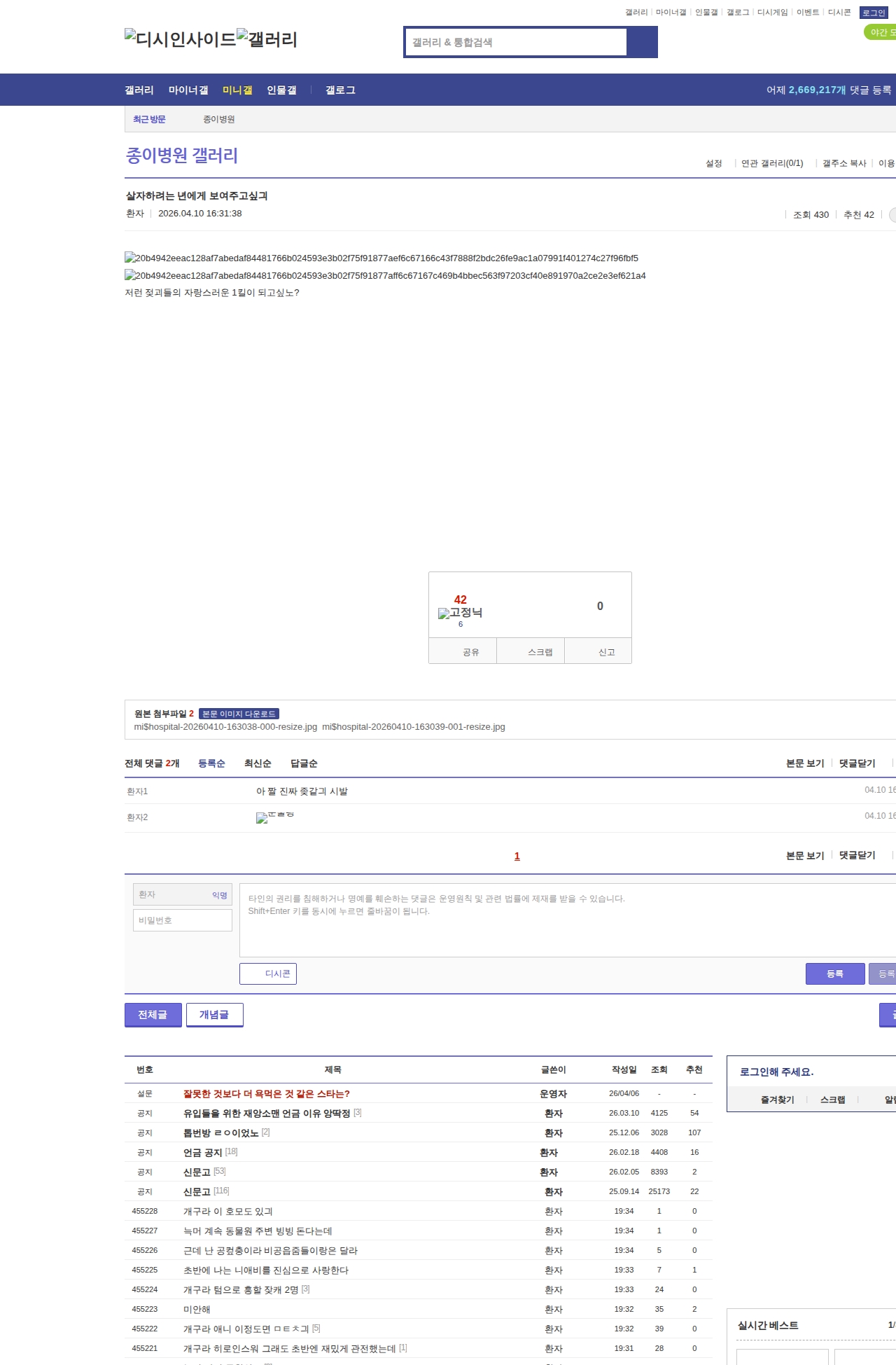Open the 최근방문 recent visits list
Viewport: 896px width, 1365px height.
click(x=149, y=119)
